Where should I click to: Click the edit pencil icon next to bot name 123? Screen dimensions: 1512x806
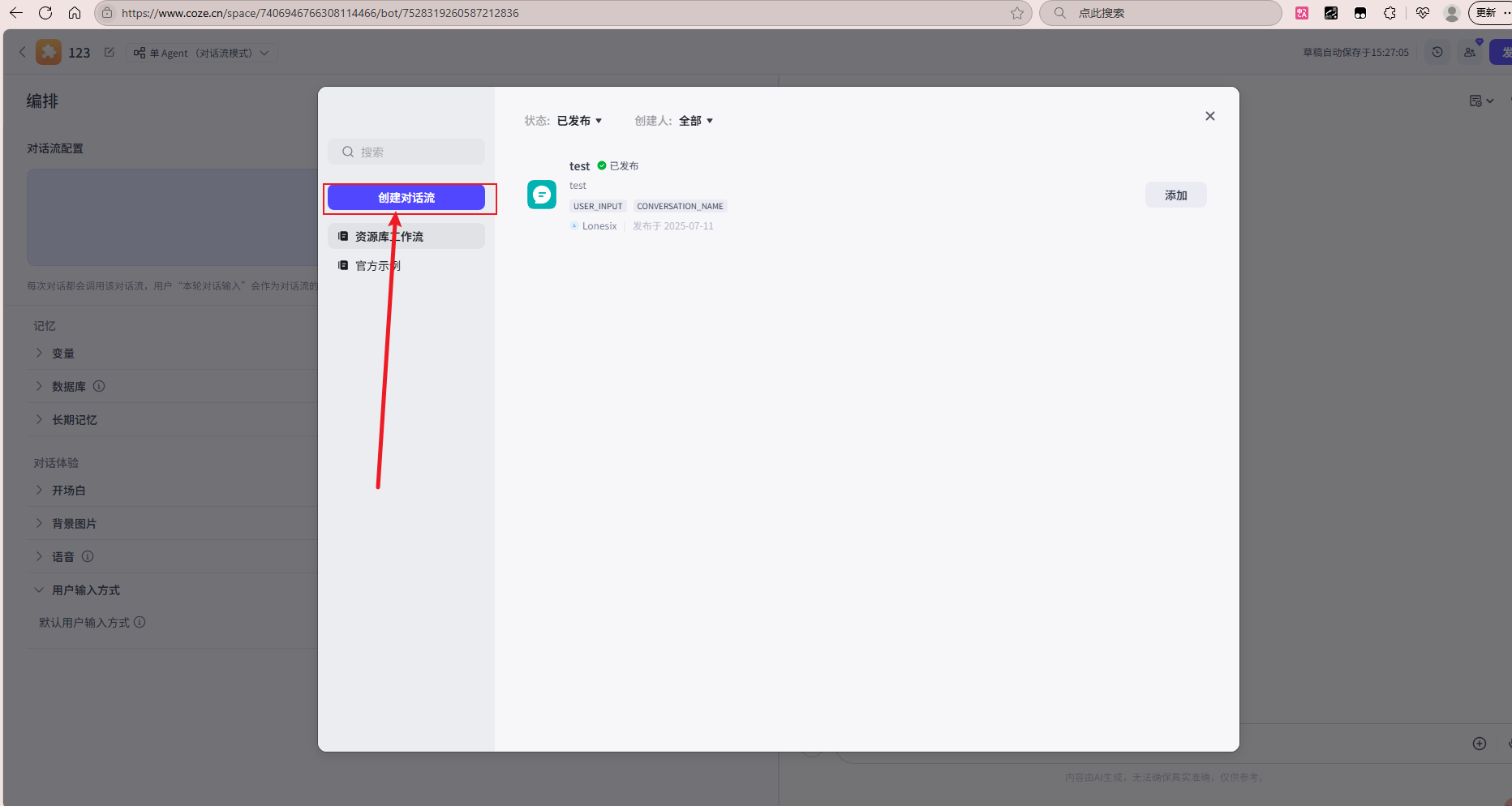pos(109,51)
